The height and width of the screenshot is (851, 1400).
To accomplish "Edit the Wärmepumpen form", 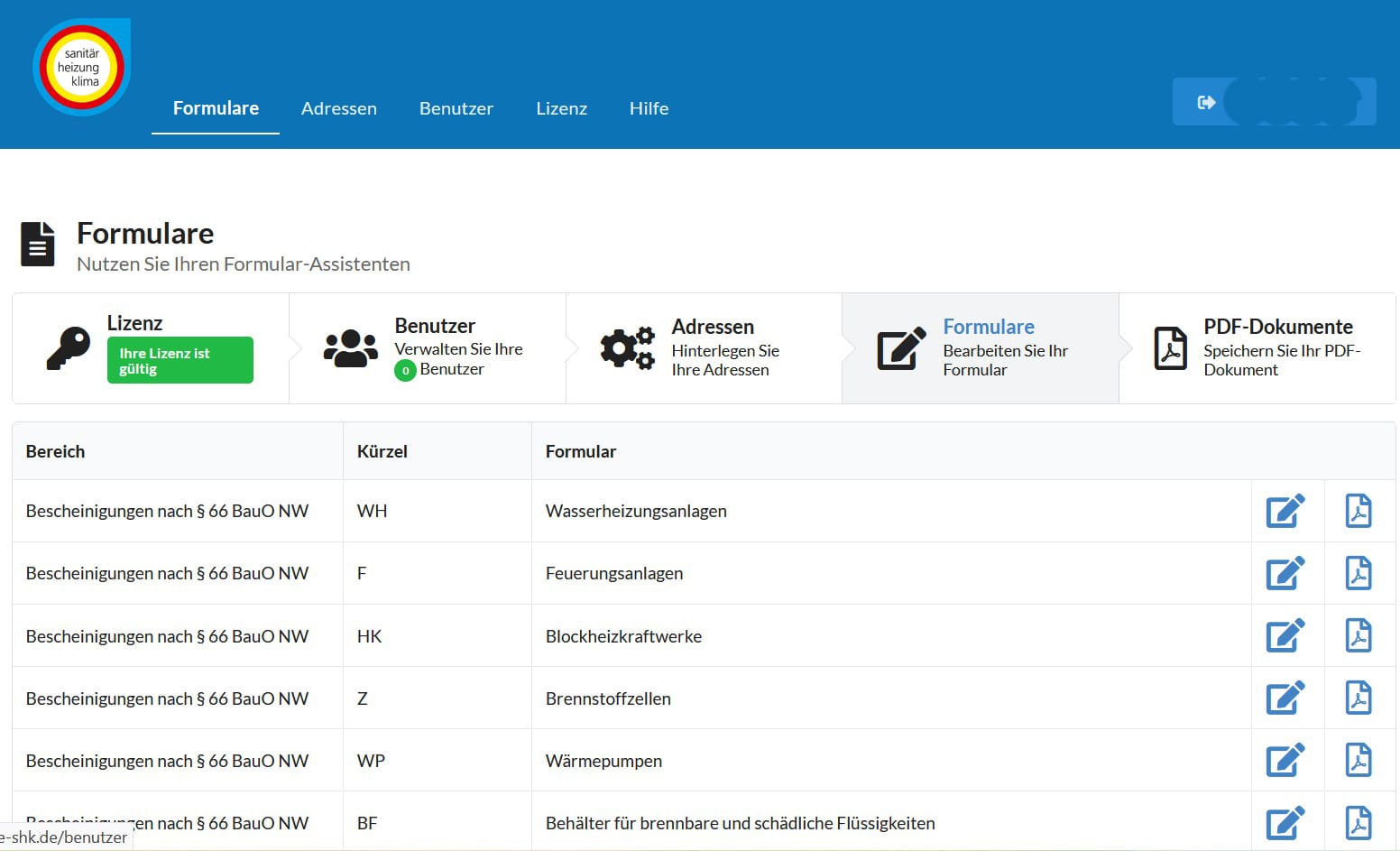I will 1285,760.
